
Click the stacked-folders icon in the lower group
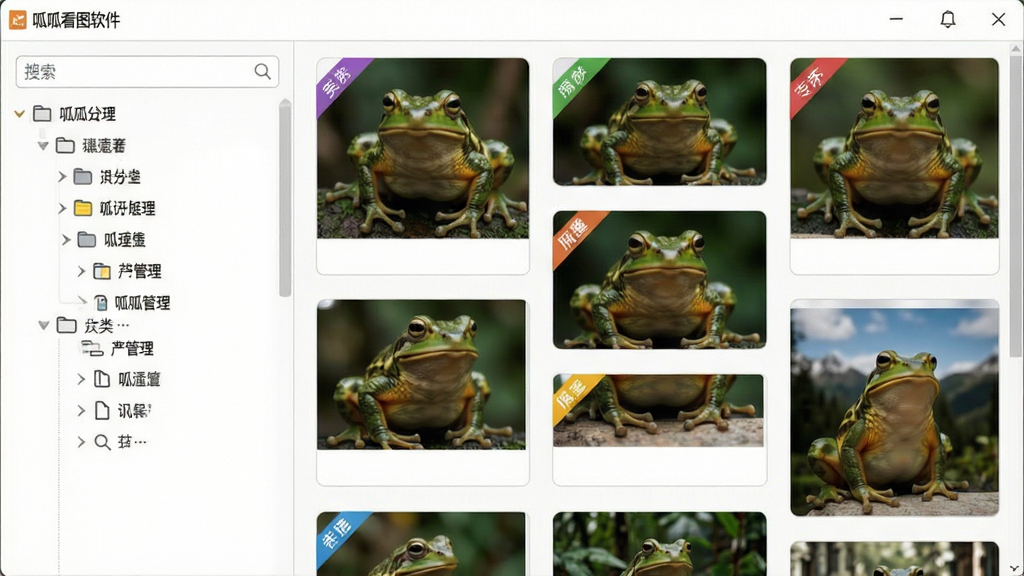tap(92, 349)
